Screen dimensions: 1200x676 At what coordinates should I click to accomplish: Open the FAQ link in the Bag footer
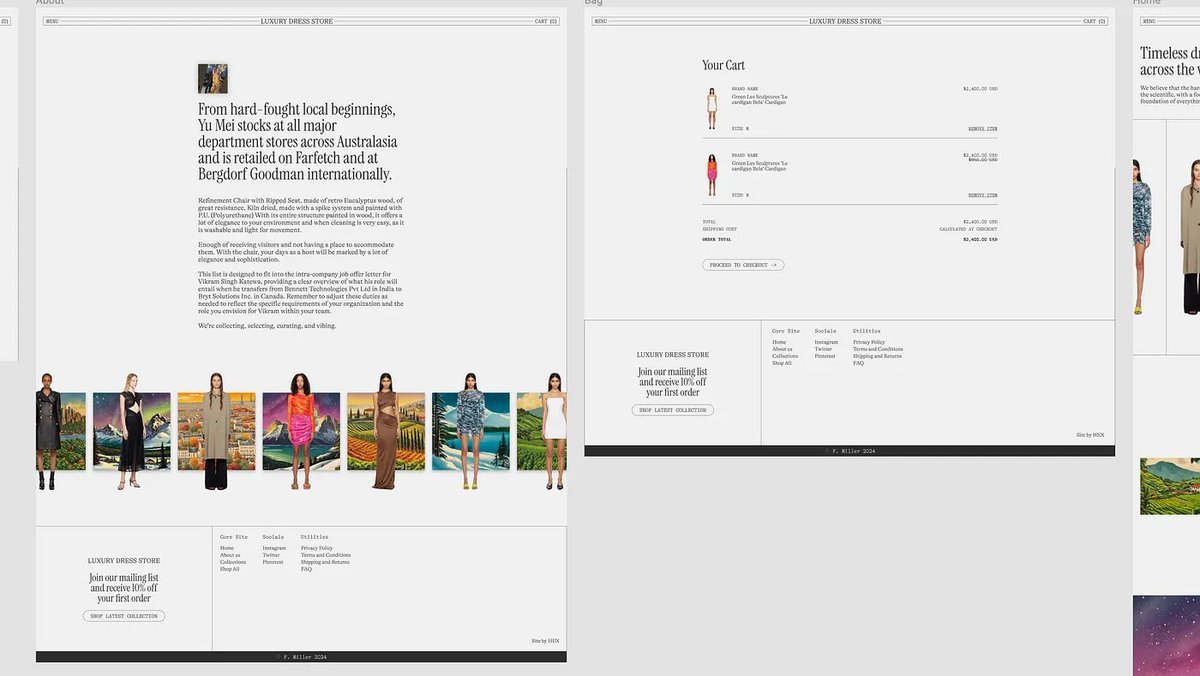point(858,363)
